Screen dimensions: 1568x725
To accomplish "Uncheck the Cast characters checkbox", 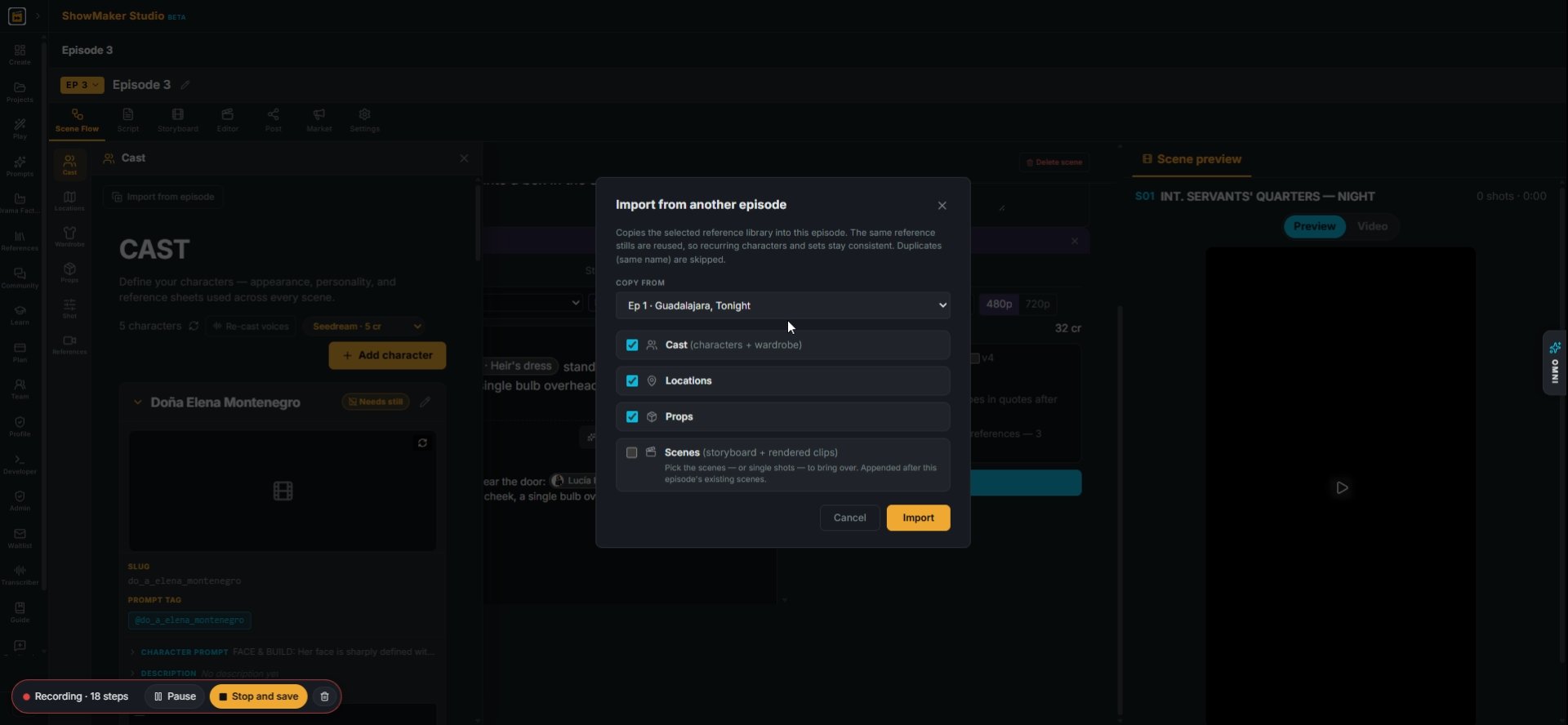I will pyautogui.click(x=632, y=345).
